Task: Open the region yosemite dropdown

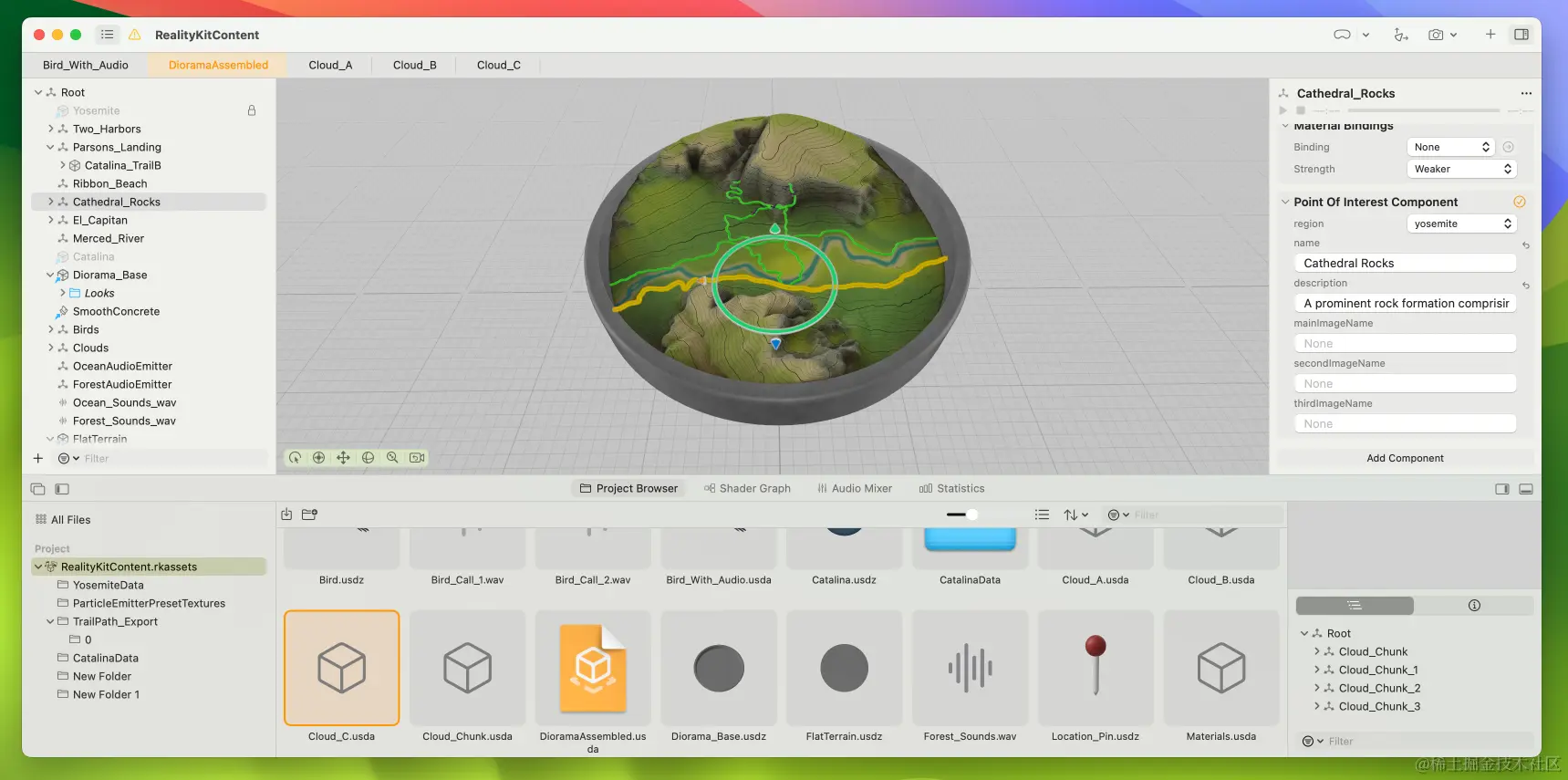Action: (x=1462, y=224)
